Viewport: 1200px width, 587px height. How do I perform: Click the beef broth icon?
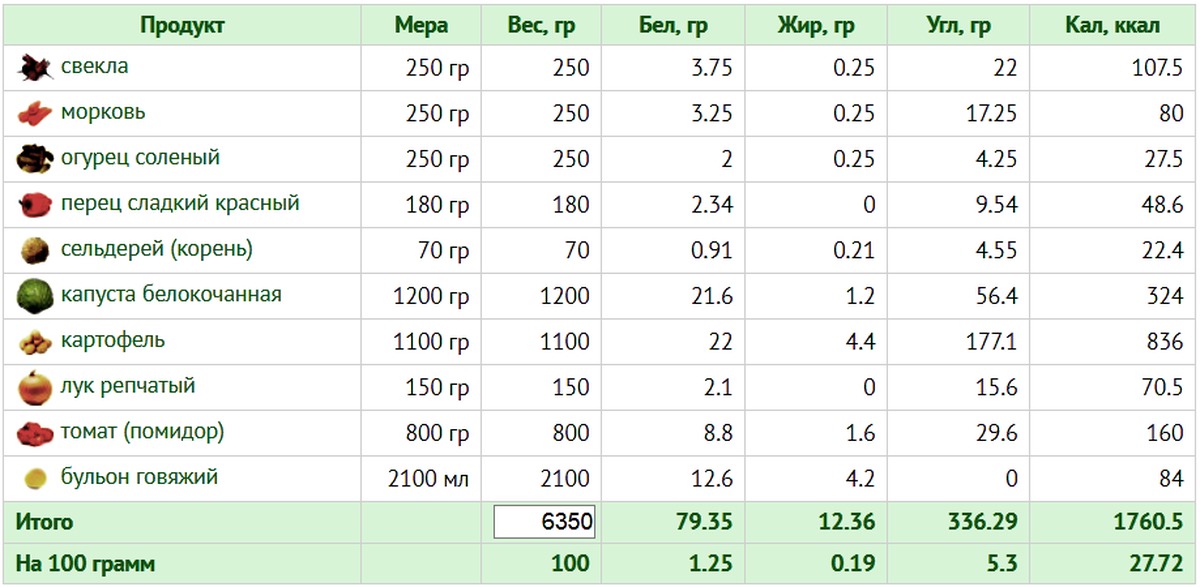[35, 479]
